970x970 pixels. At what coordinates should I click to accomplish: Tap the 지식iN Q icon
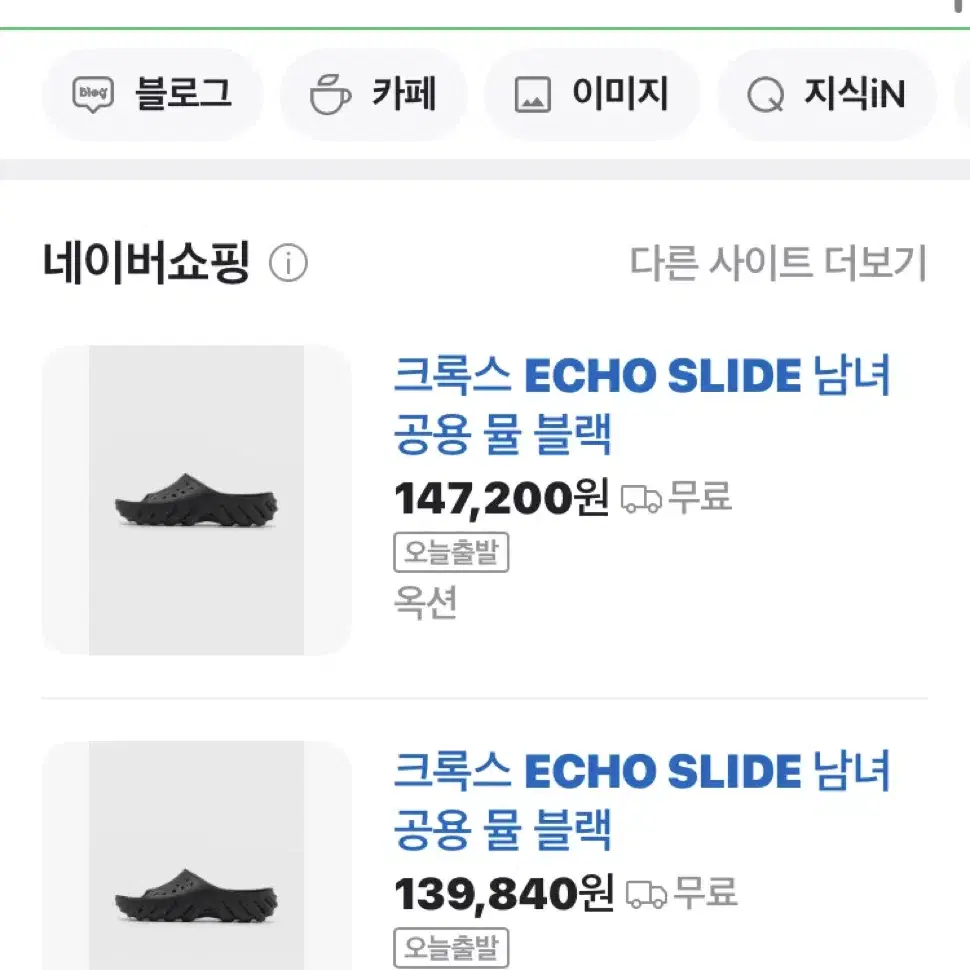(x=765, y=95)
